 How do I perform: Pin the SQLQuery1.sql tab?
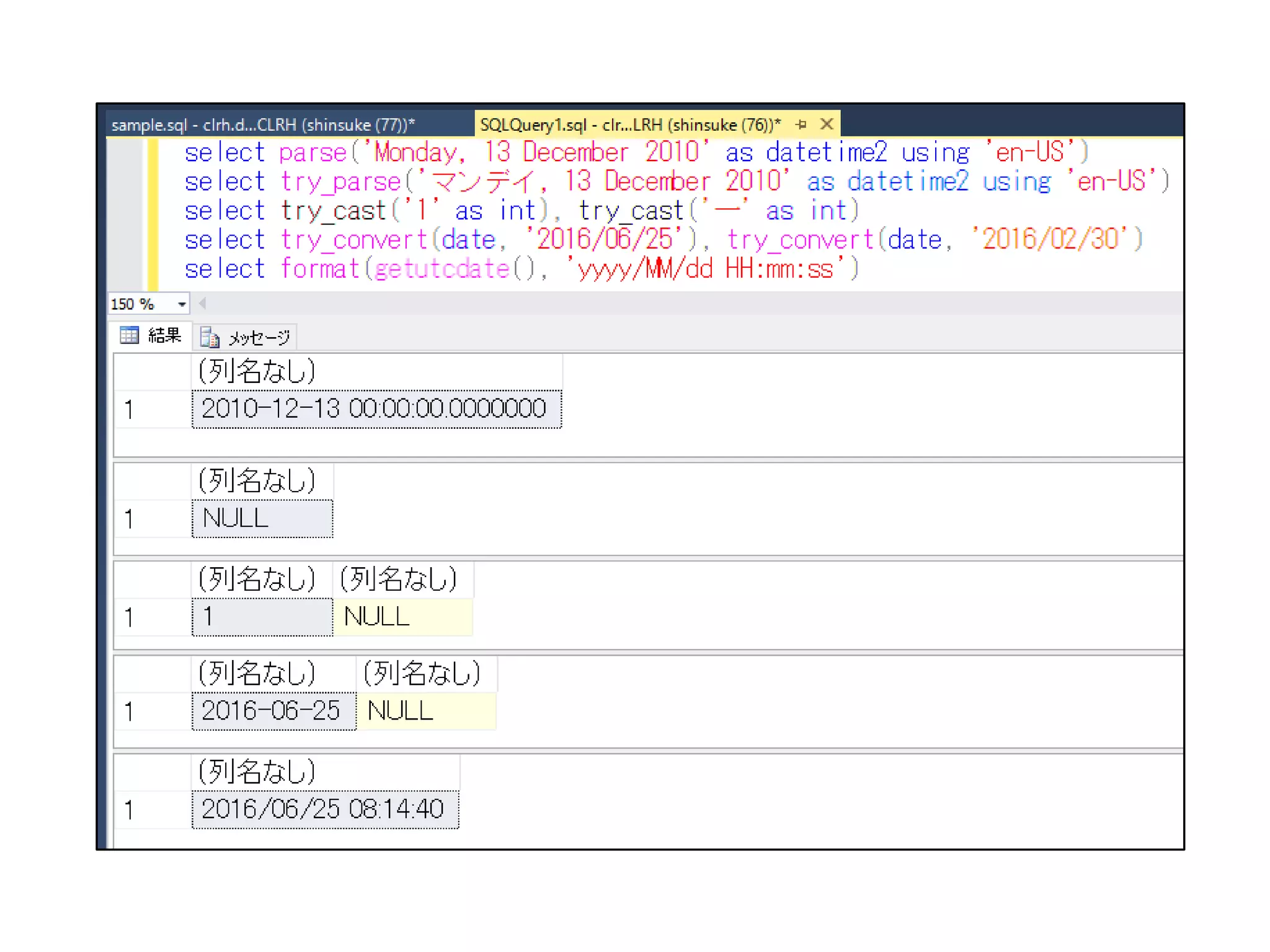[801, 125]
